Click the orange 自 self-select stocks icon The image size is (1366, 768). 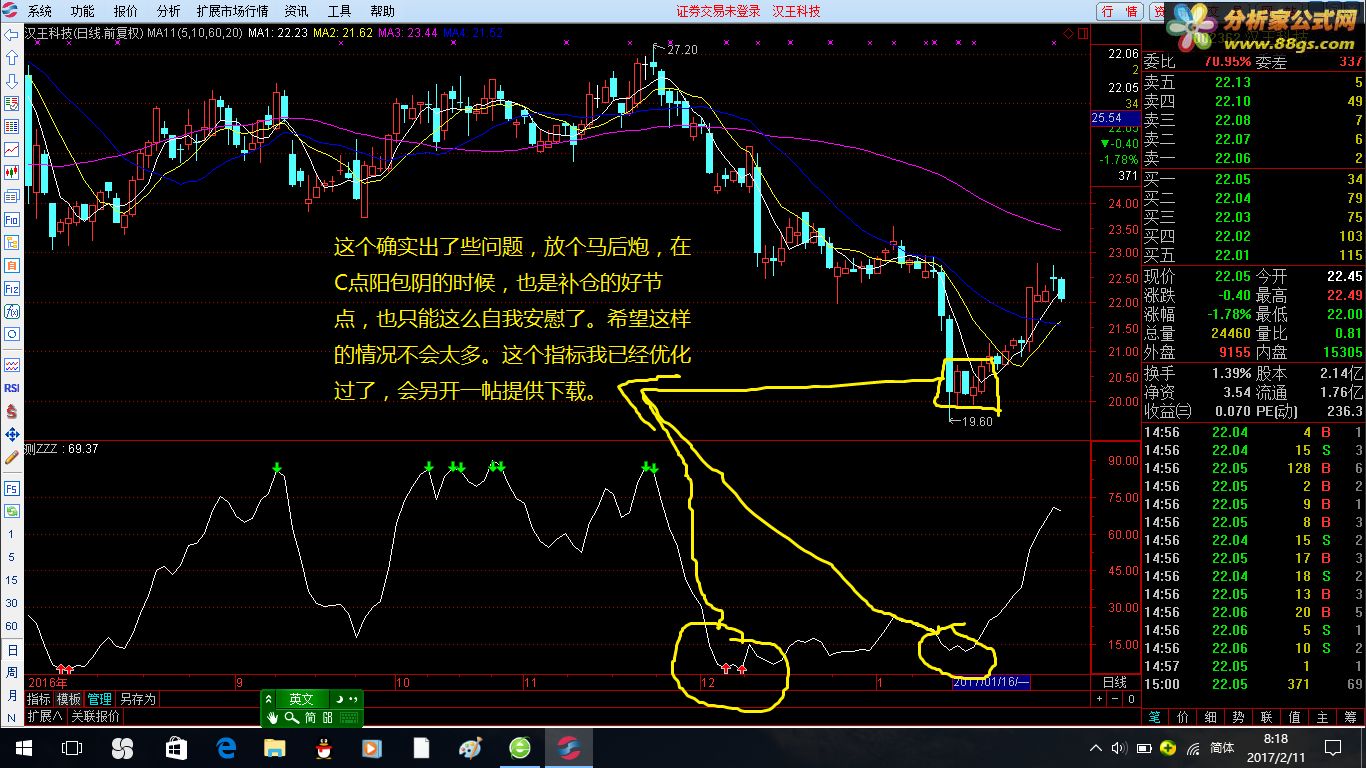12,265
